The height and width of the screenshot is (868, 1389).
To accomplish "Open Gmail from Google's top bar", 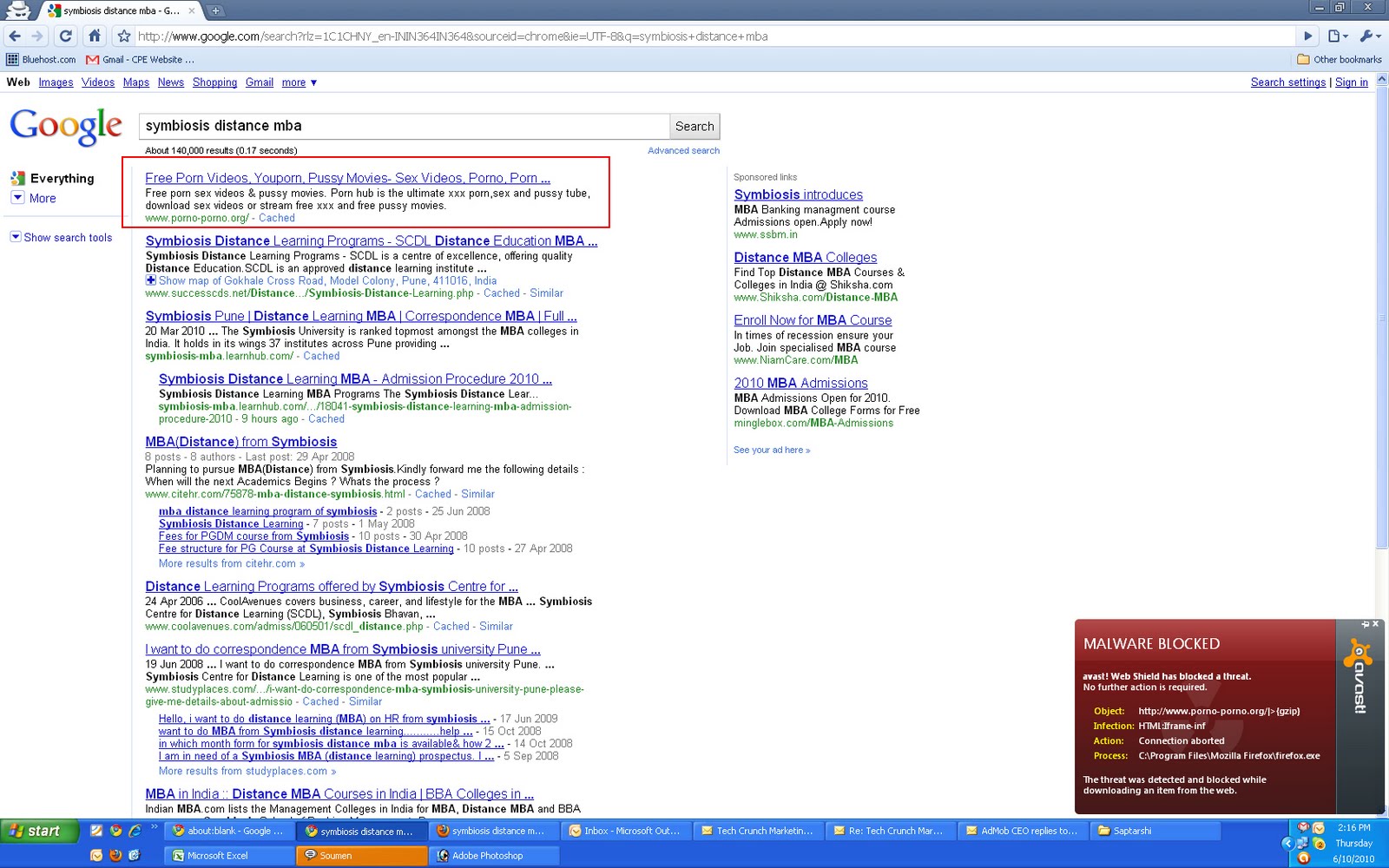I will [260, 82].
